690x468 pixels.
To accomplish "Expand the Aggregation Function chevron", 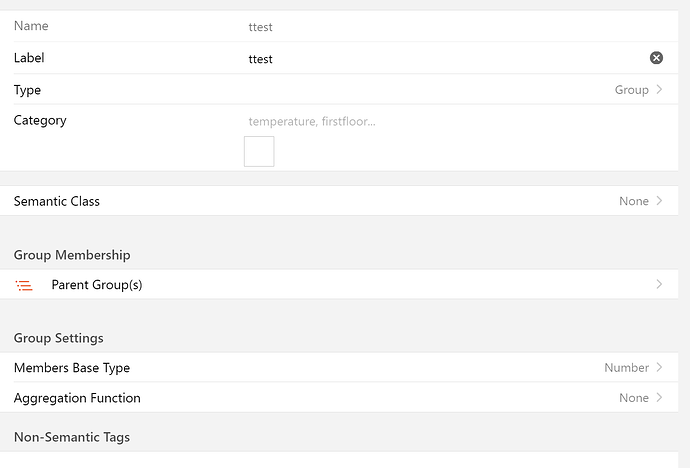I will (x=659, y=398).
